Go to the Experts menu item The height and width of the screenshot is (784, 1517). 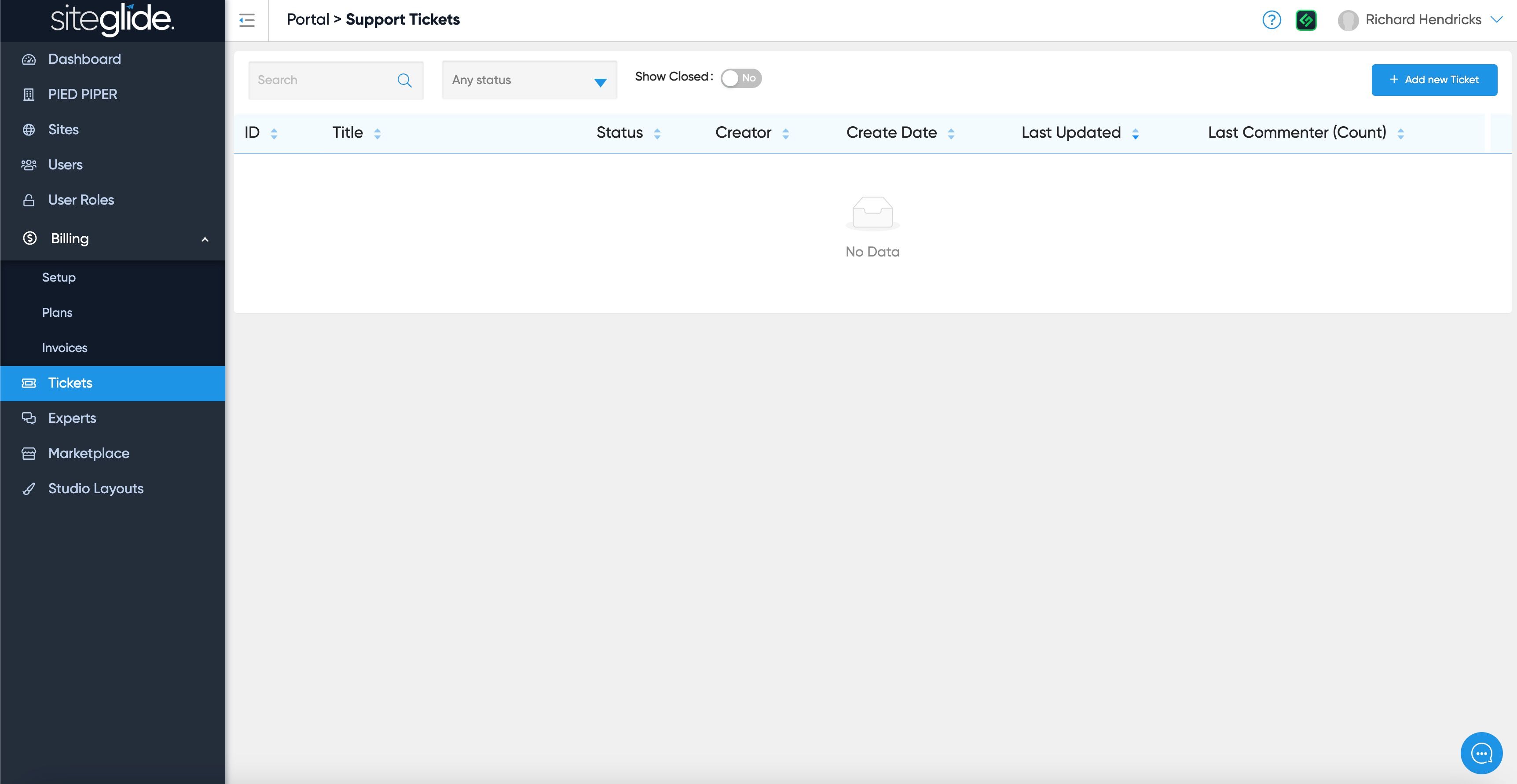coord(72,418)
